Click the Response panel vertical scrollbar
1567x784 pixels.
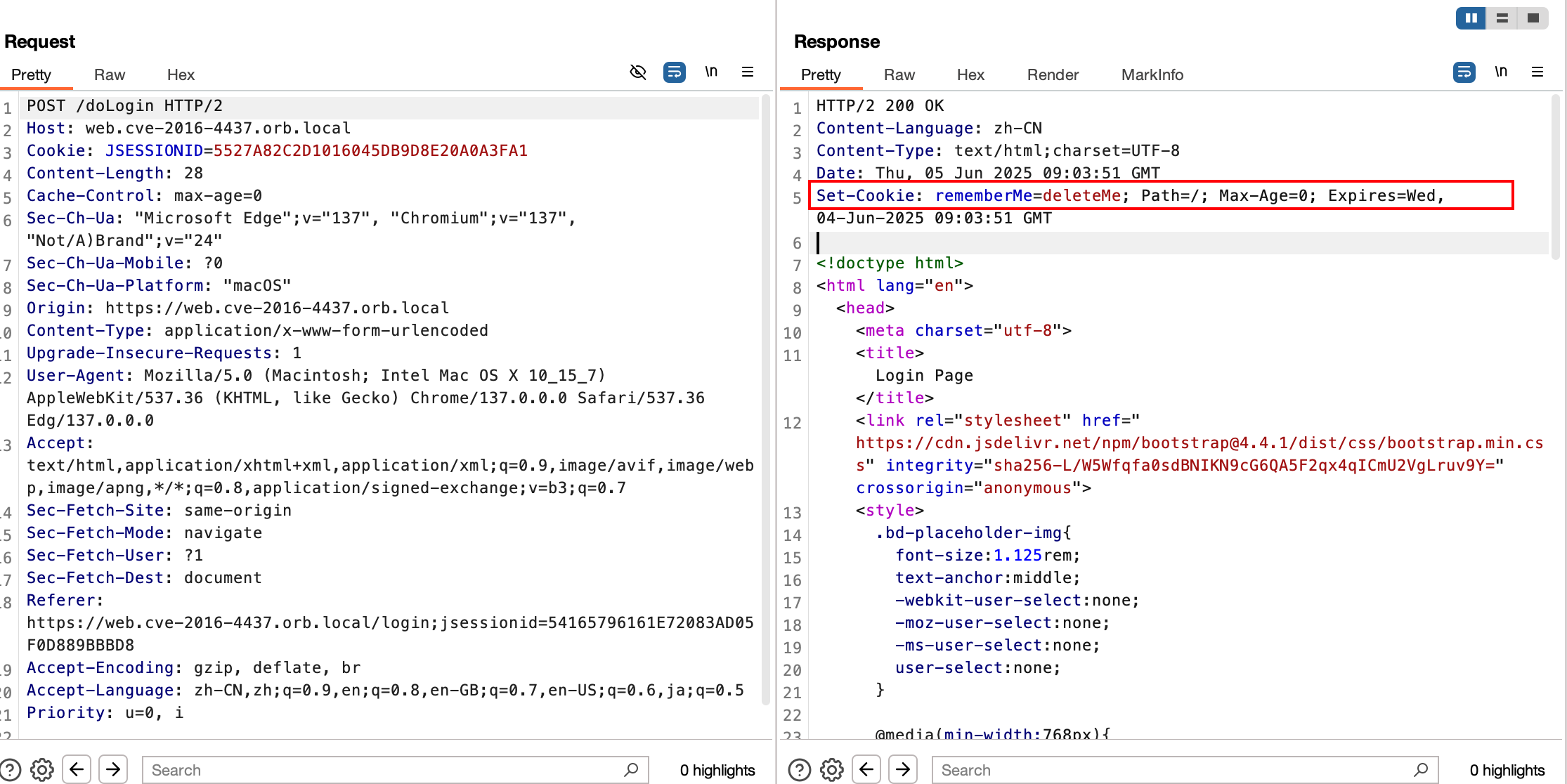pyautogui.click(x=1556, y=177)
